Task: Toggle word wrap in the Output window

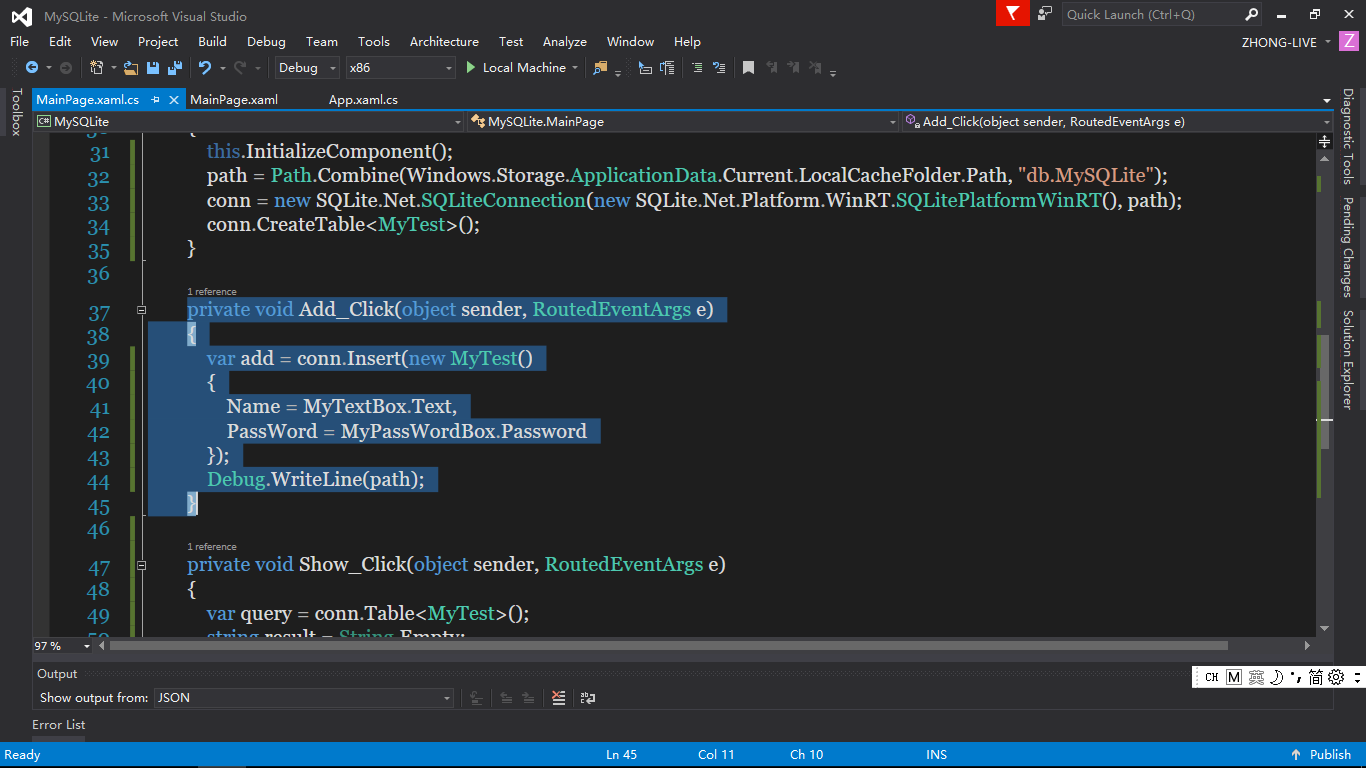Action: pyautogui.click(x=588, y=698)
